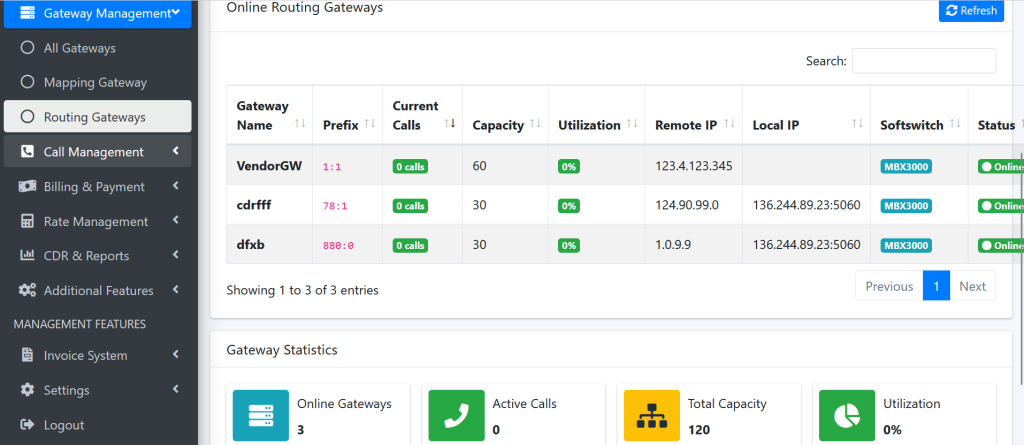Viewport: 1024px width, 445px height.
Task: Click MBX3000 badge in VendorGW row
Action: click(906, 167)
